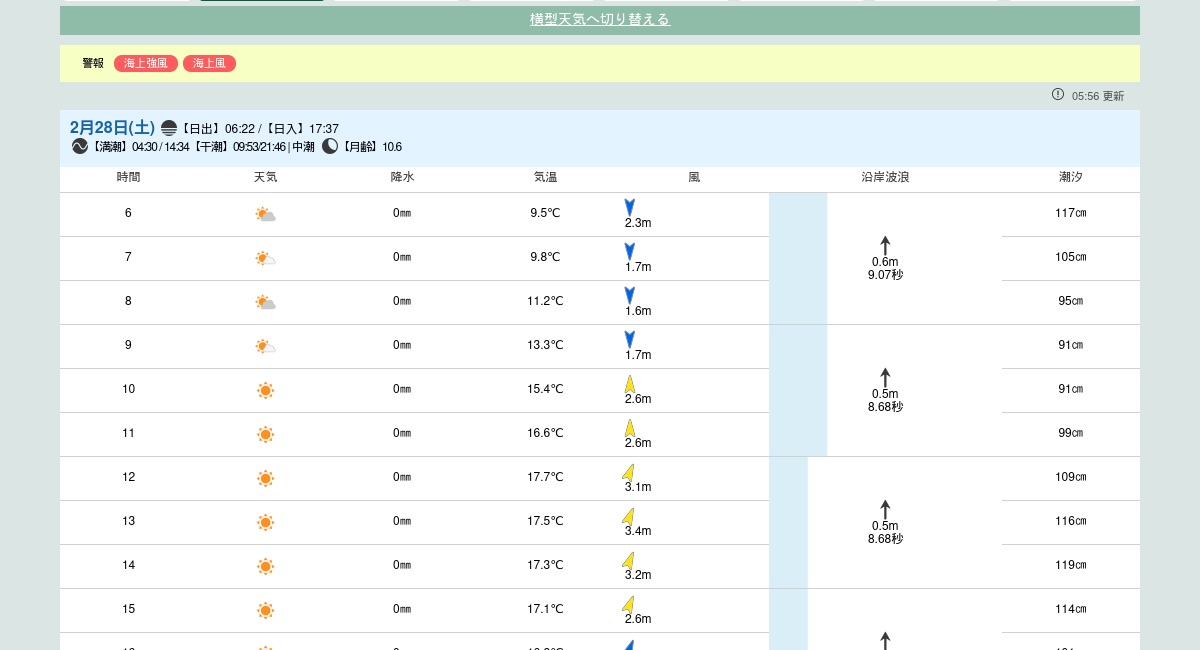Viewport: 1200px width, 650px height.
Task: Click the 横型天気へ切り替える link
Action: tap(599, 19)
